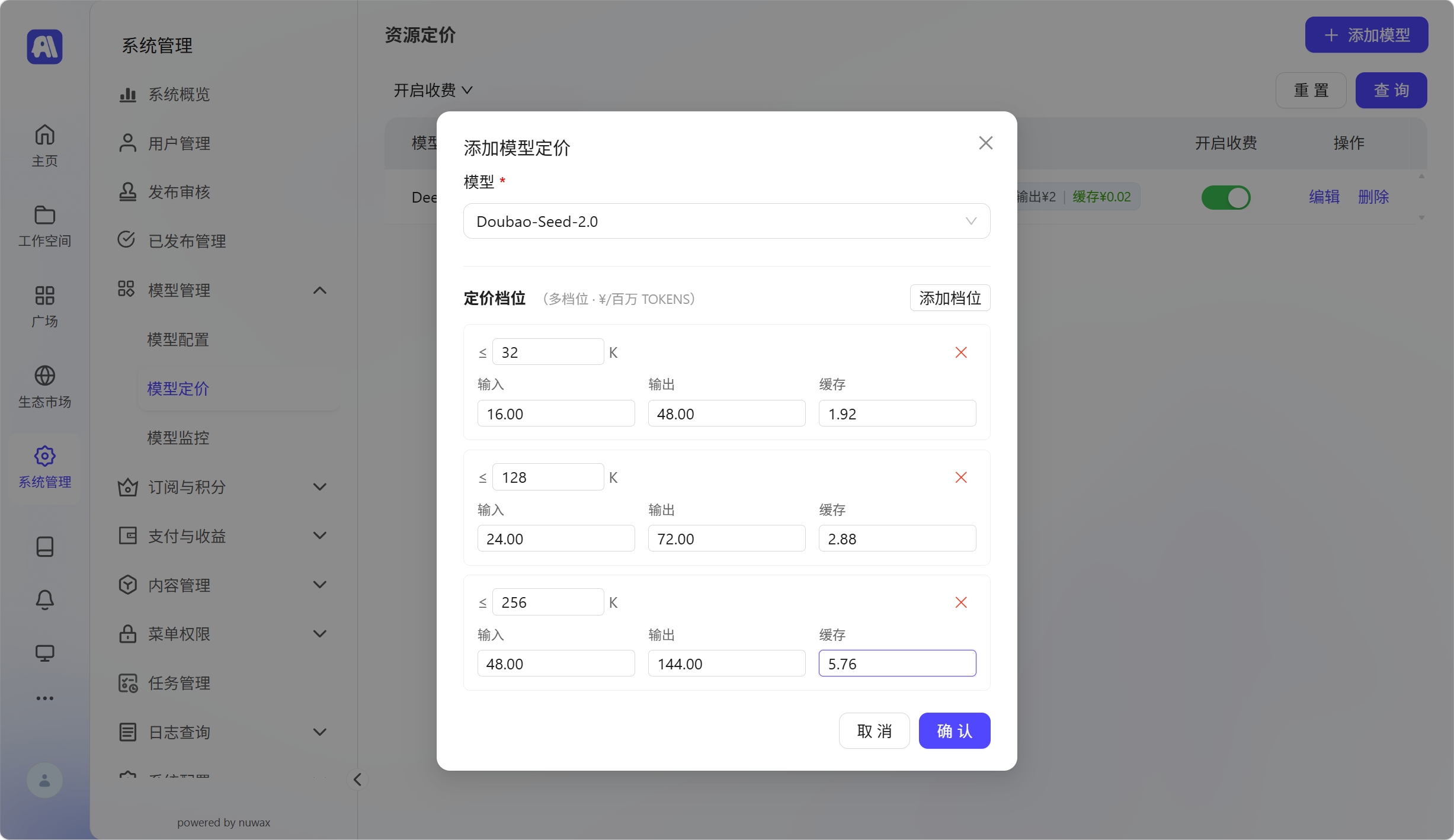Image resolution: width=1454 pixels, height=840 pixels.
Task: Click the 重置 button
Action: pyautogui.click(x=1311, y=90)
